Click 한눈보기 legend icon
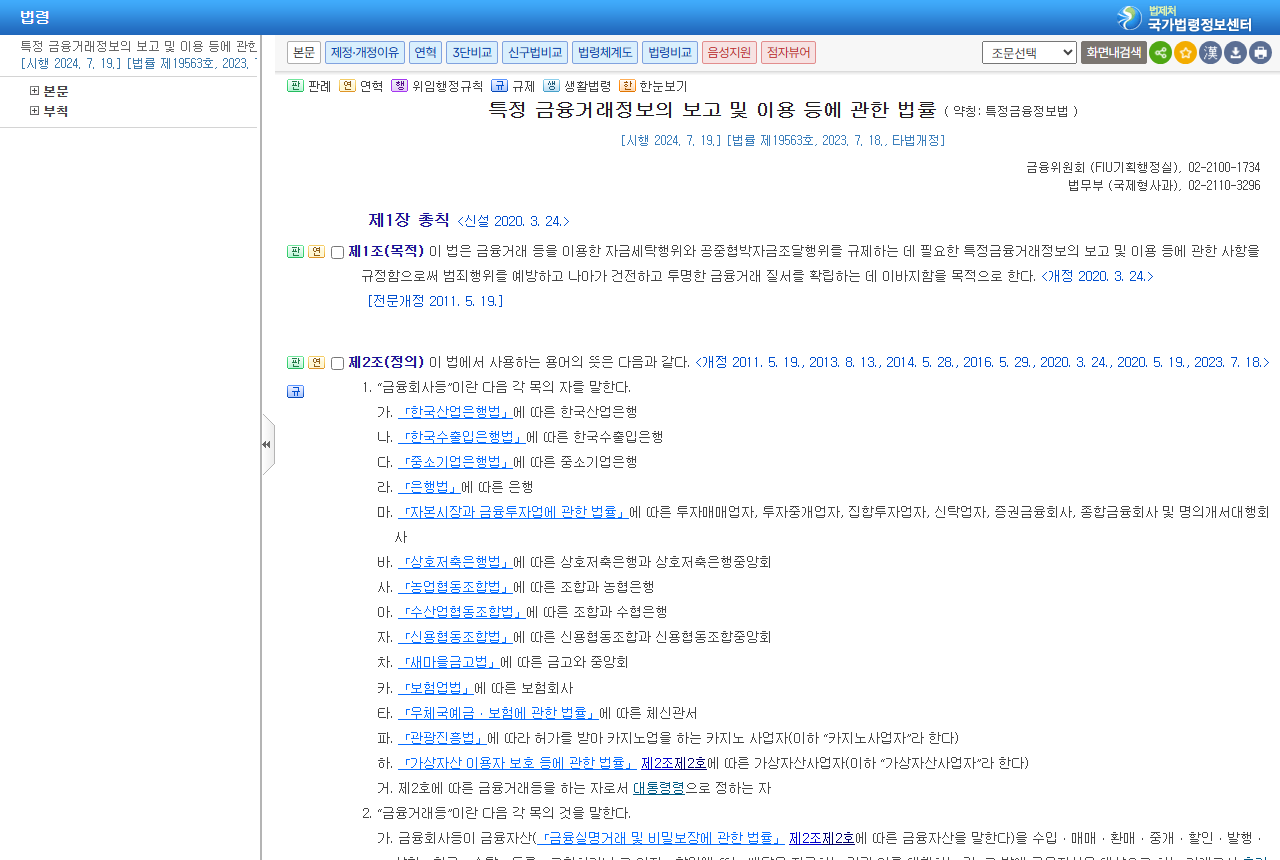Screen dimensions: 1280x860 point(627,86)
